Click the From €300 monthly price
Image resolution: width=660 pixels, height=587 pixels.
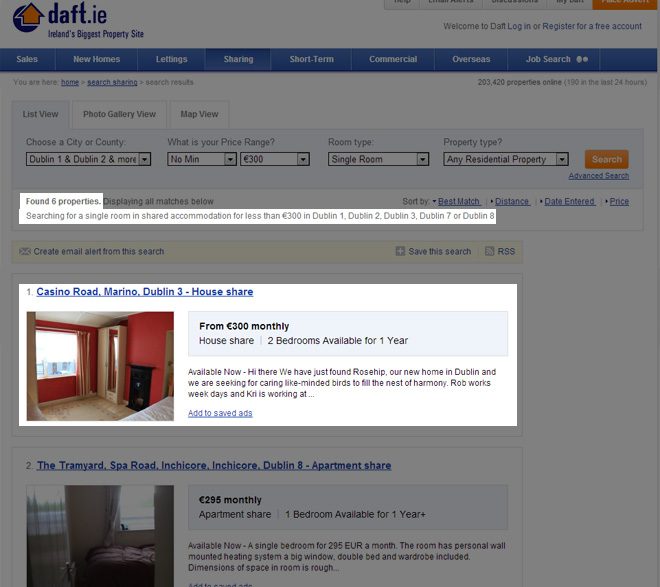coord(244,326)
